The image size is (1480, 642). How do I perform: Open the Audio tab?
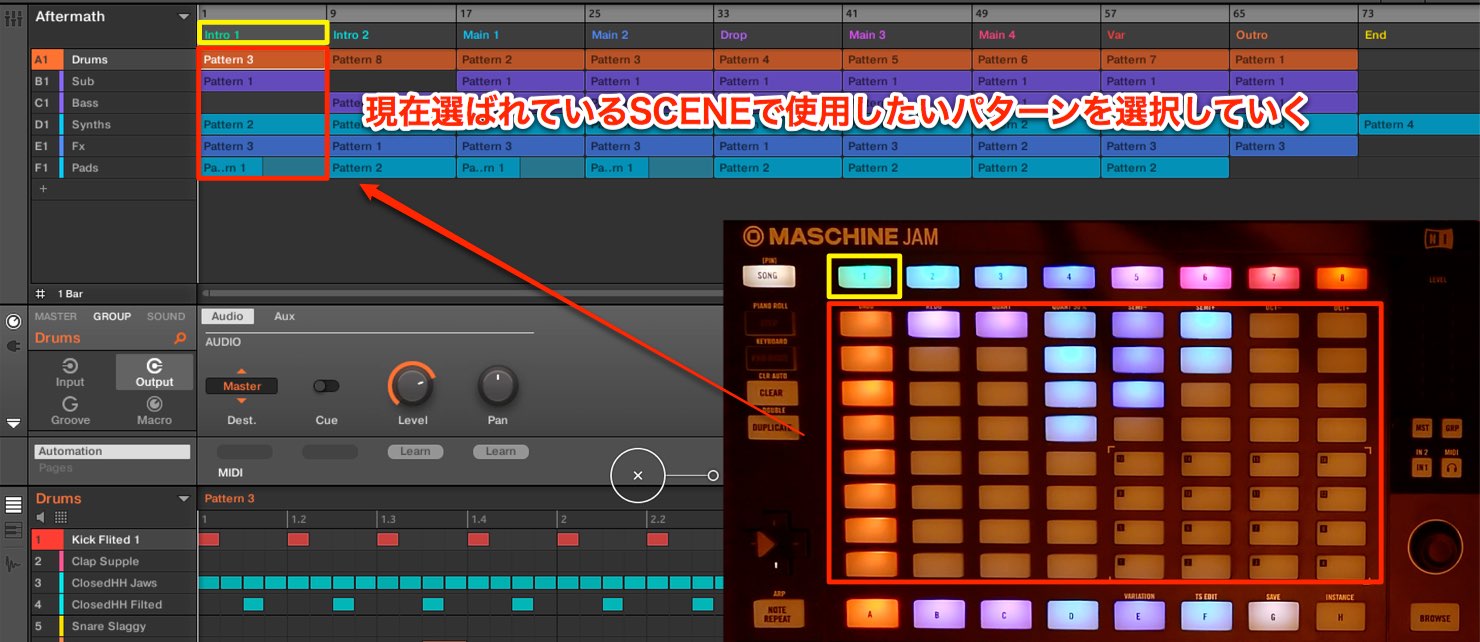(x=227, y=316)
